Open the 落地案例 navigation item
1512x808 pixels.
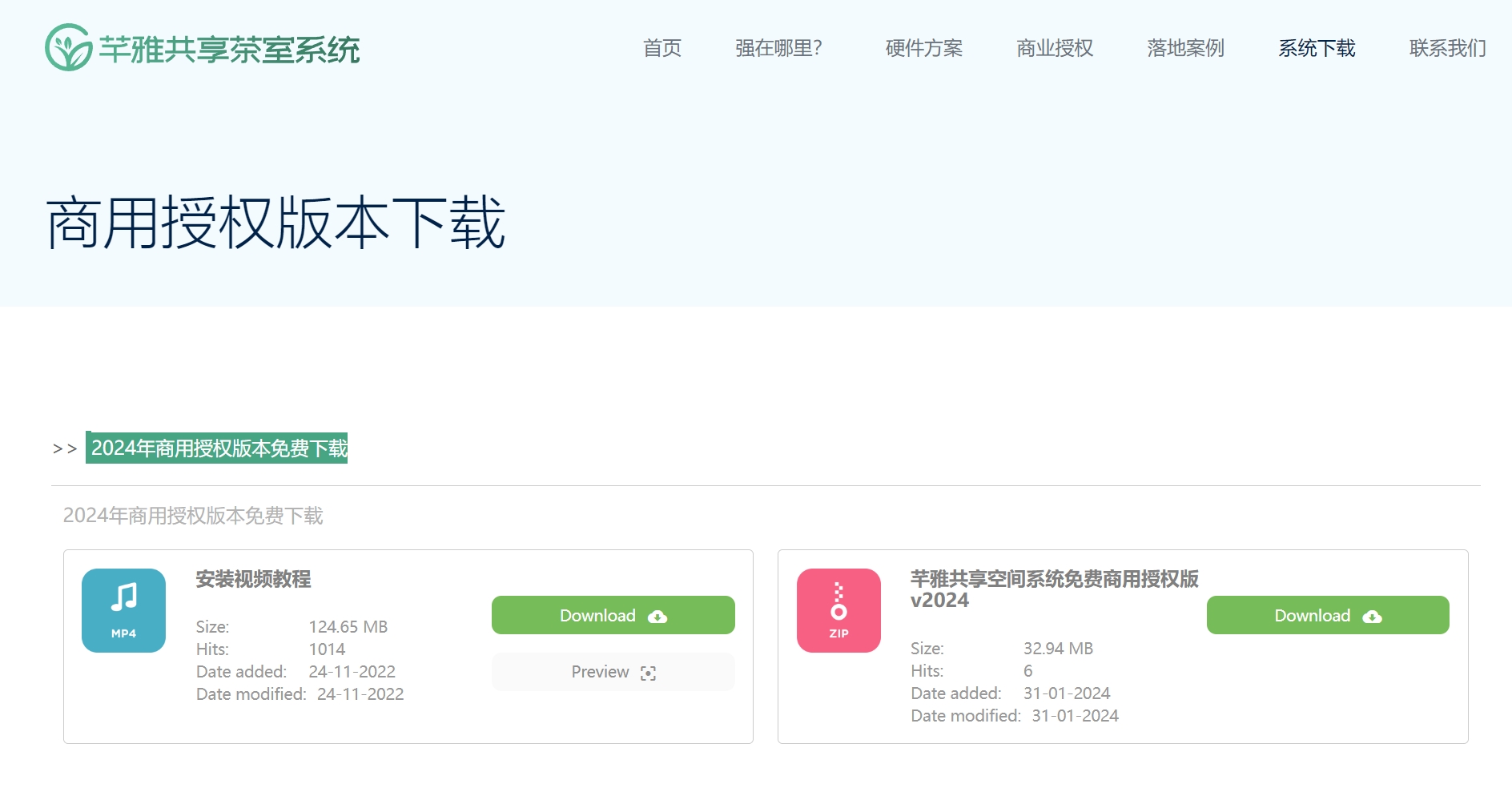[1185, 48]
